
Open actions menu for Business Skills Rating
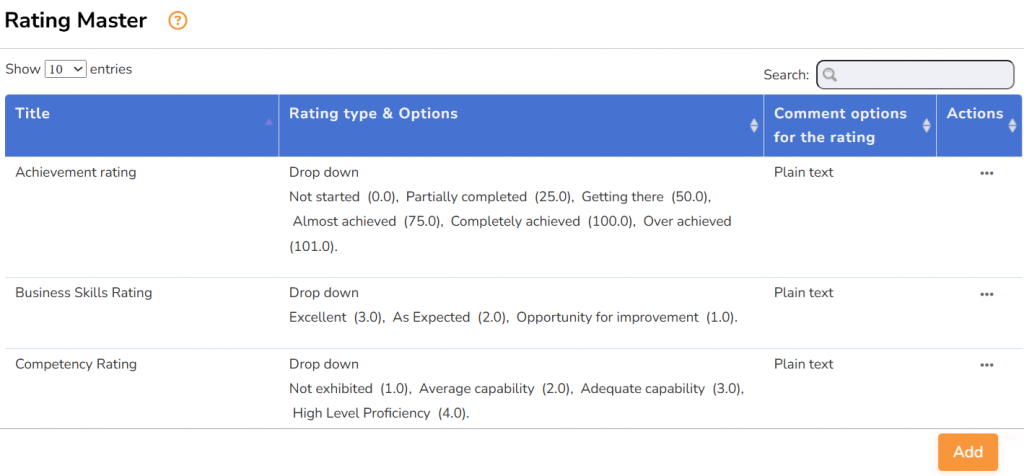(986, 294)
